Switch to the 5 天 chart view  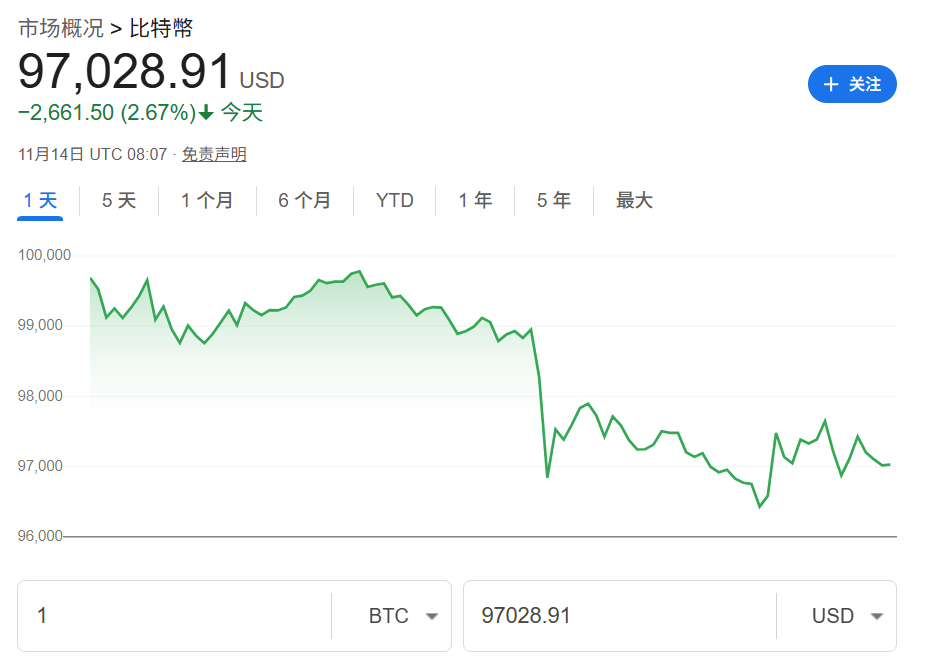(x=117, y=200)
